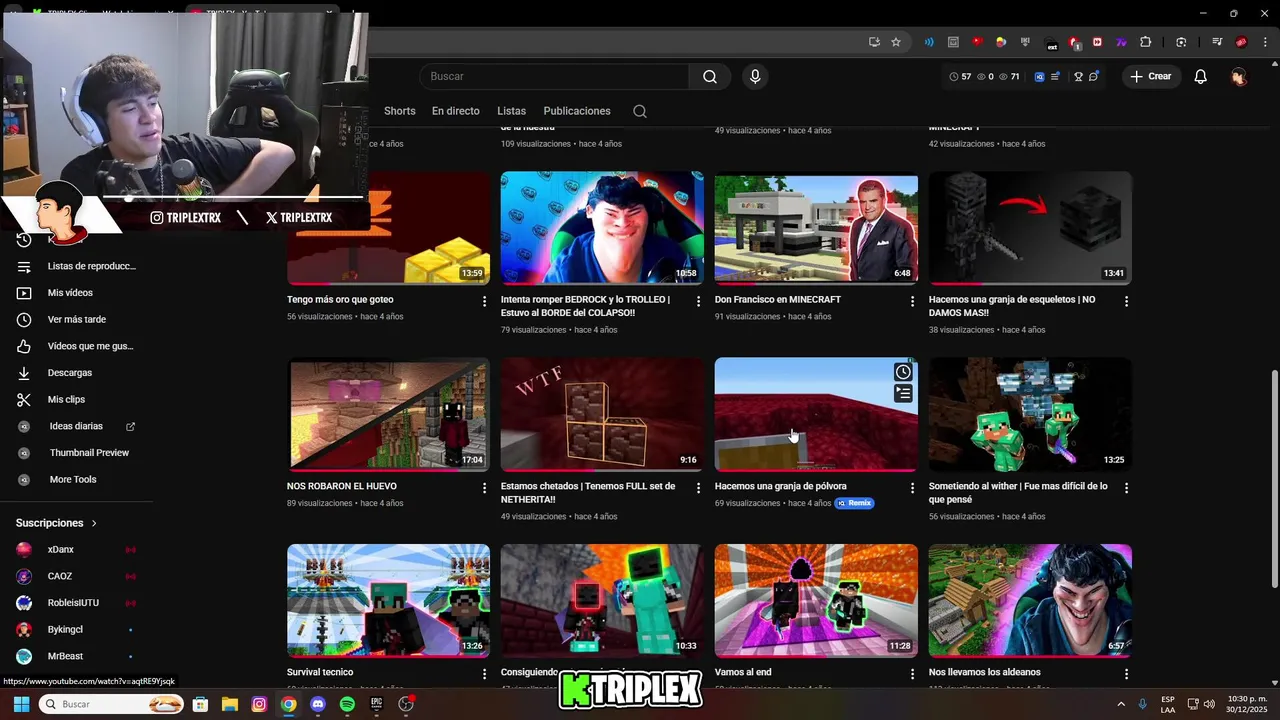This screenshot has height=720, width=1280.
Task: Click the YouTube Buscar search field
Action: pos(553,76)
